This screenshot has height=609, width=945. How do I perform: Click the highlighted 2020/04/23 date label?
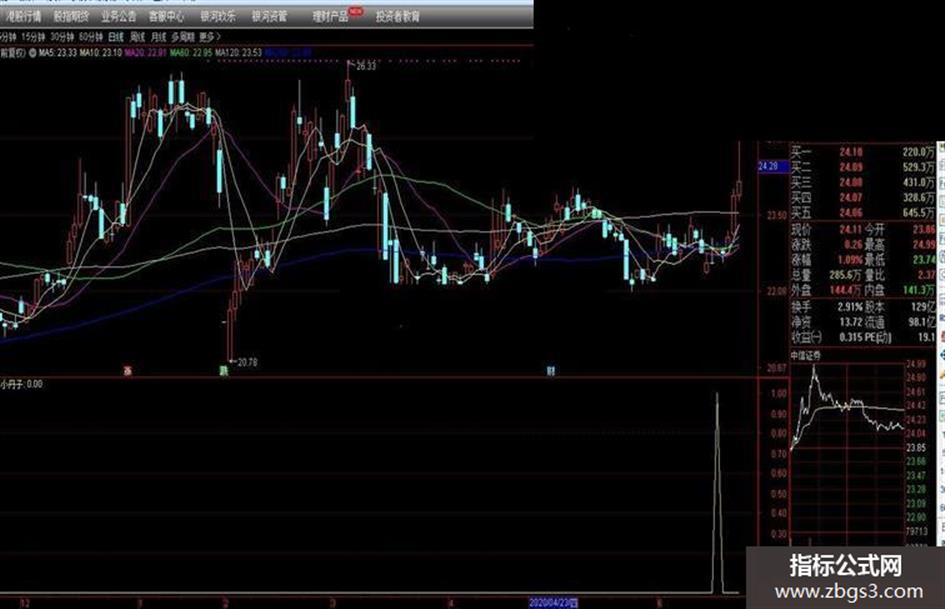point(553,602)
